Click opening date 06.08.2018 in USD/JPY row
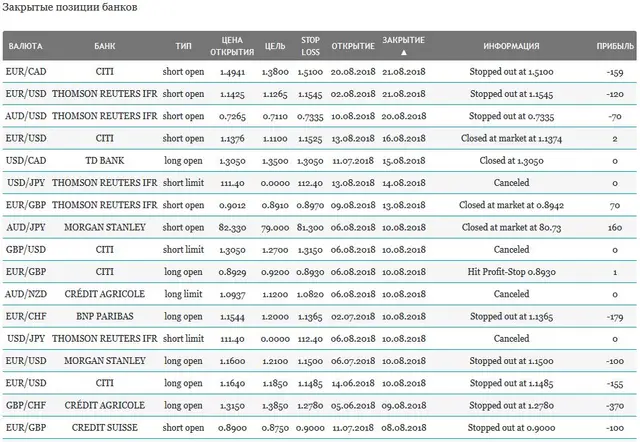The image size is (640, 442). point(353,339)
